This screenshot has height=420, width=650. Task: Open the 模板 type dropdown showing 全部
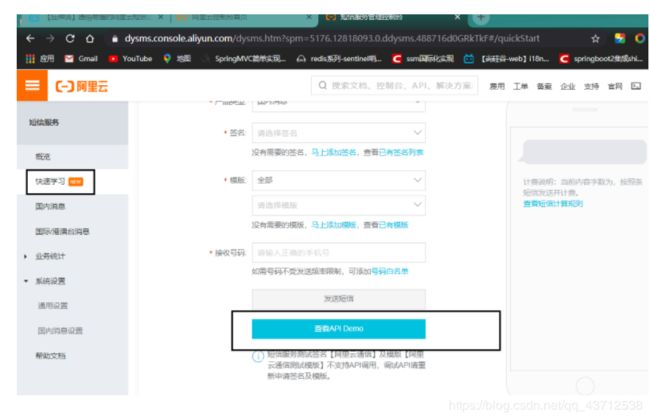pos(339,180)
